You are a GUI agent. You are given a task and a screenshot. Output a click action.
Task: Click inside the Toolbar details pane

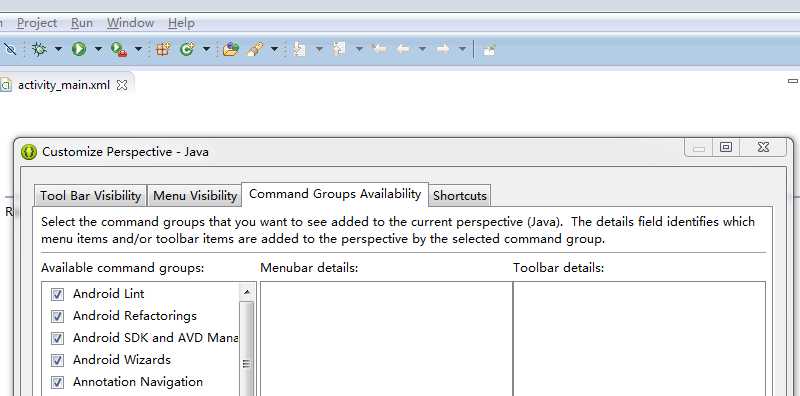pos(639,339)
